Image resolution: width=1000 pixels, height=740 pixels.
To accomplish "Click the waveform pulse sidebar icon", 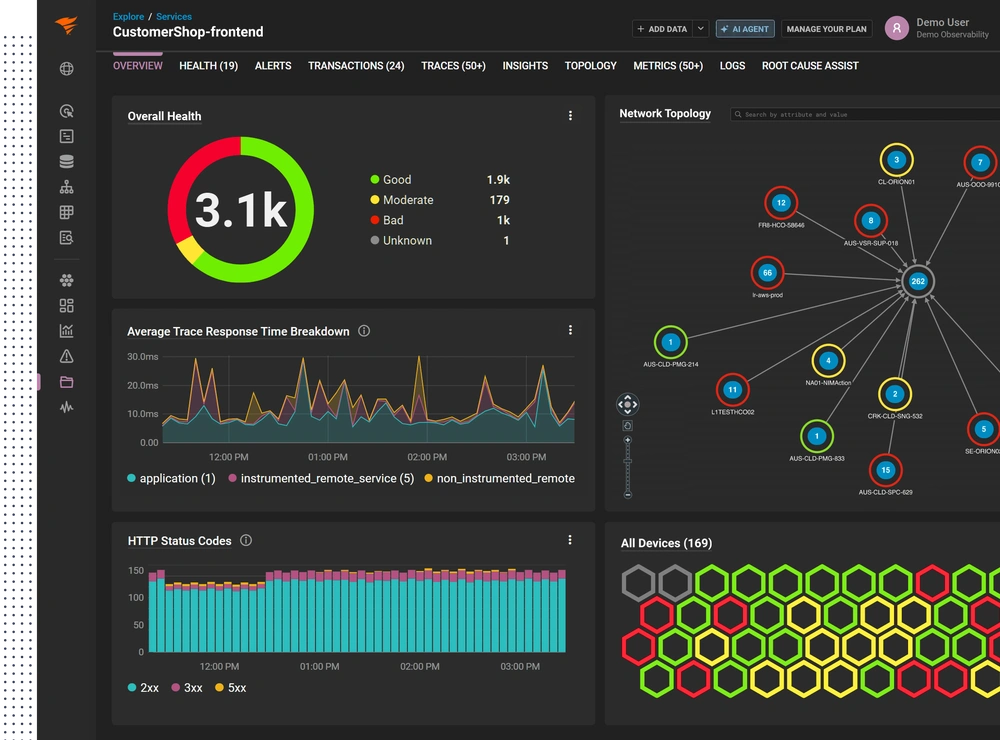I will 66,407.
